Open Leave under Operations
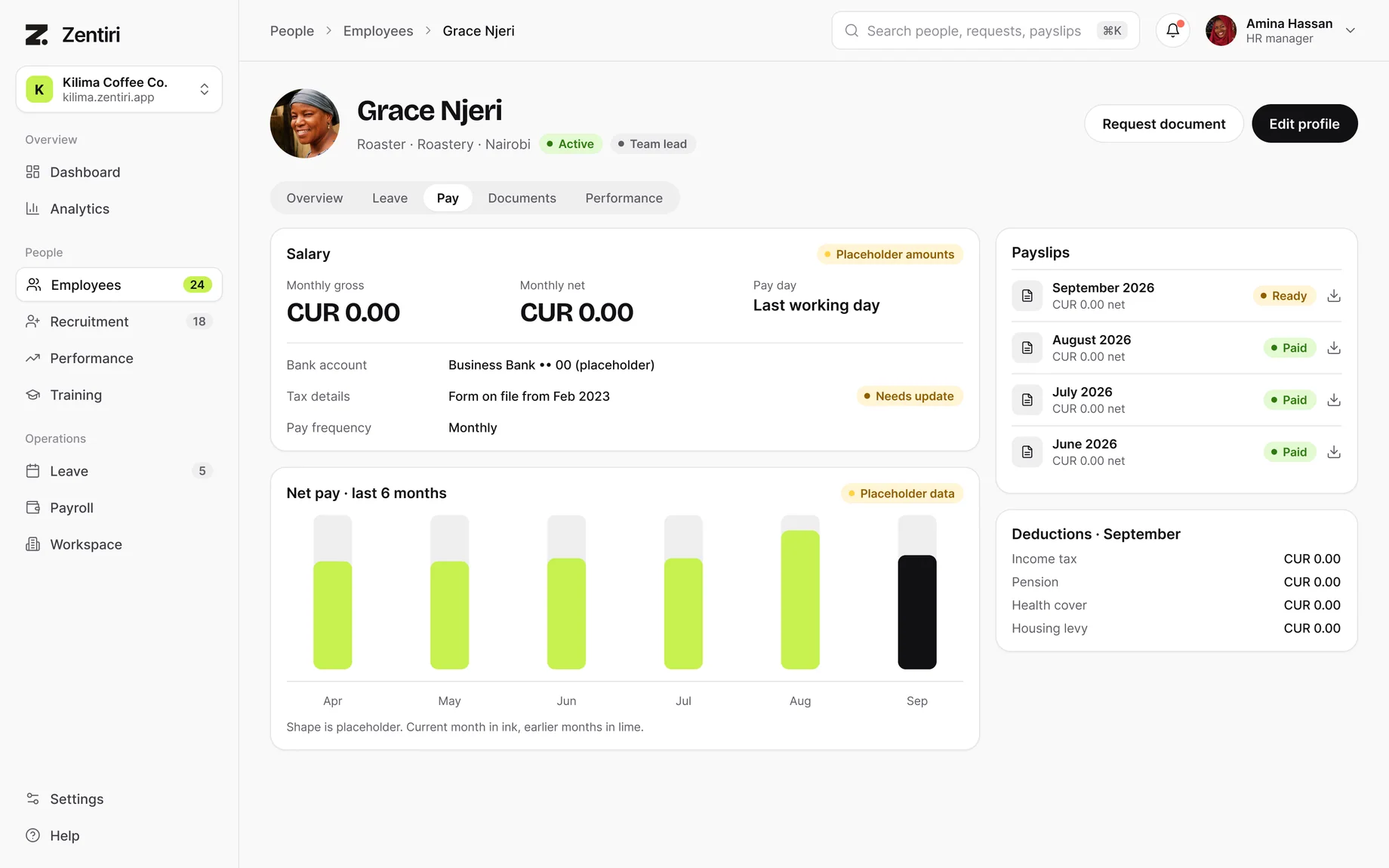1389x868 pixels. coord(119,471)
